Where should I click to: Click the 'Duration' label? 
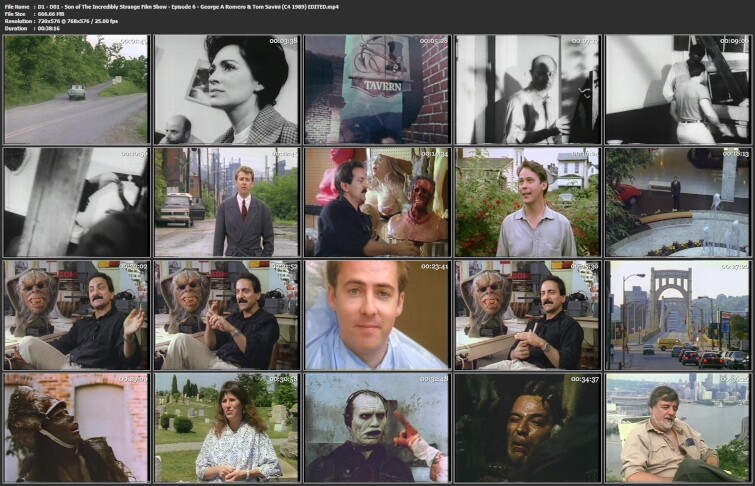16,28
